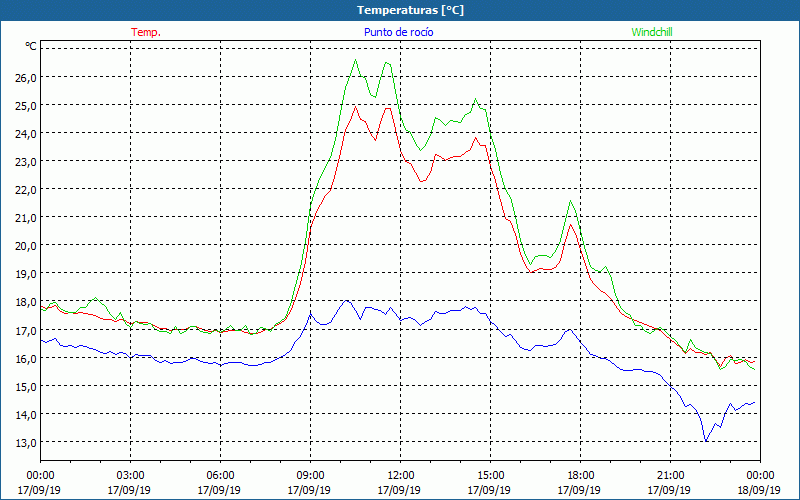The width and height of the screenshot is (800, 500).
Task: Click the '°C' unit label on axis
Action: point(31,46)
